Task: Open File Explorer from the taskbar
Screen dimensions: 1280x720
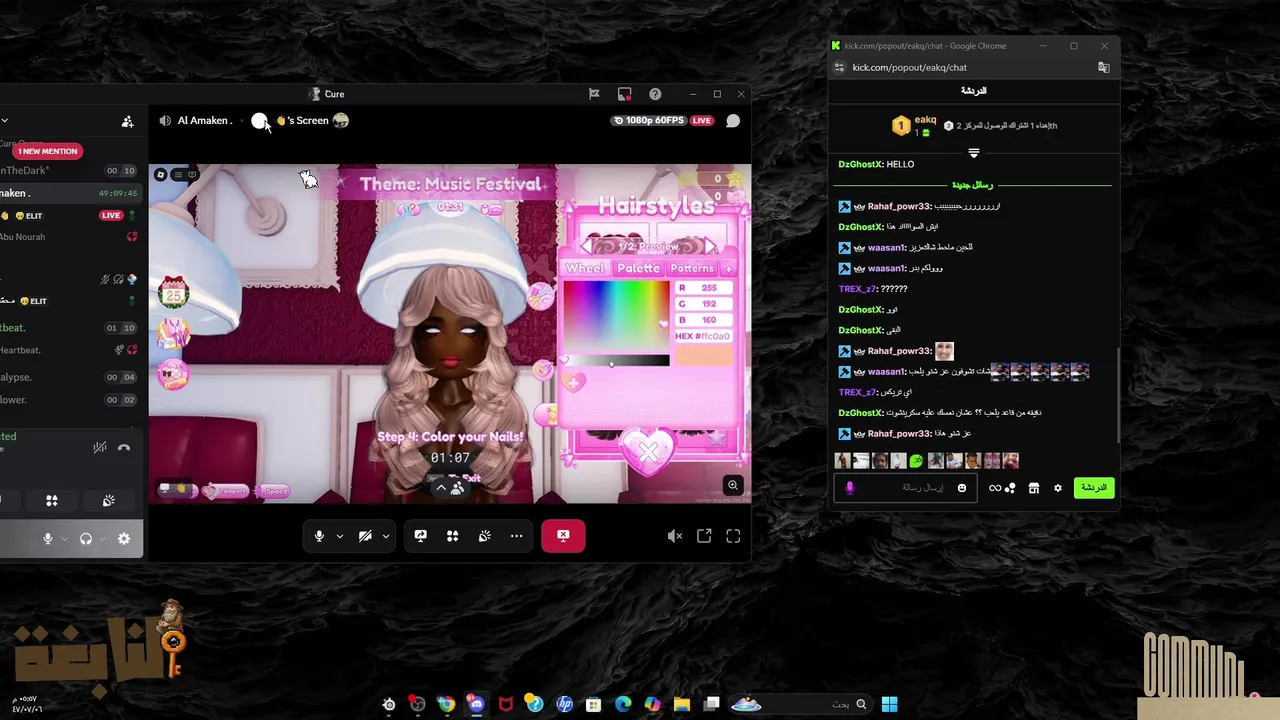Action: click(x=682, y=704)
